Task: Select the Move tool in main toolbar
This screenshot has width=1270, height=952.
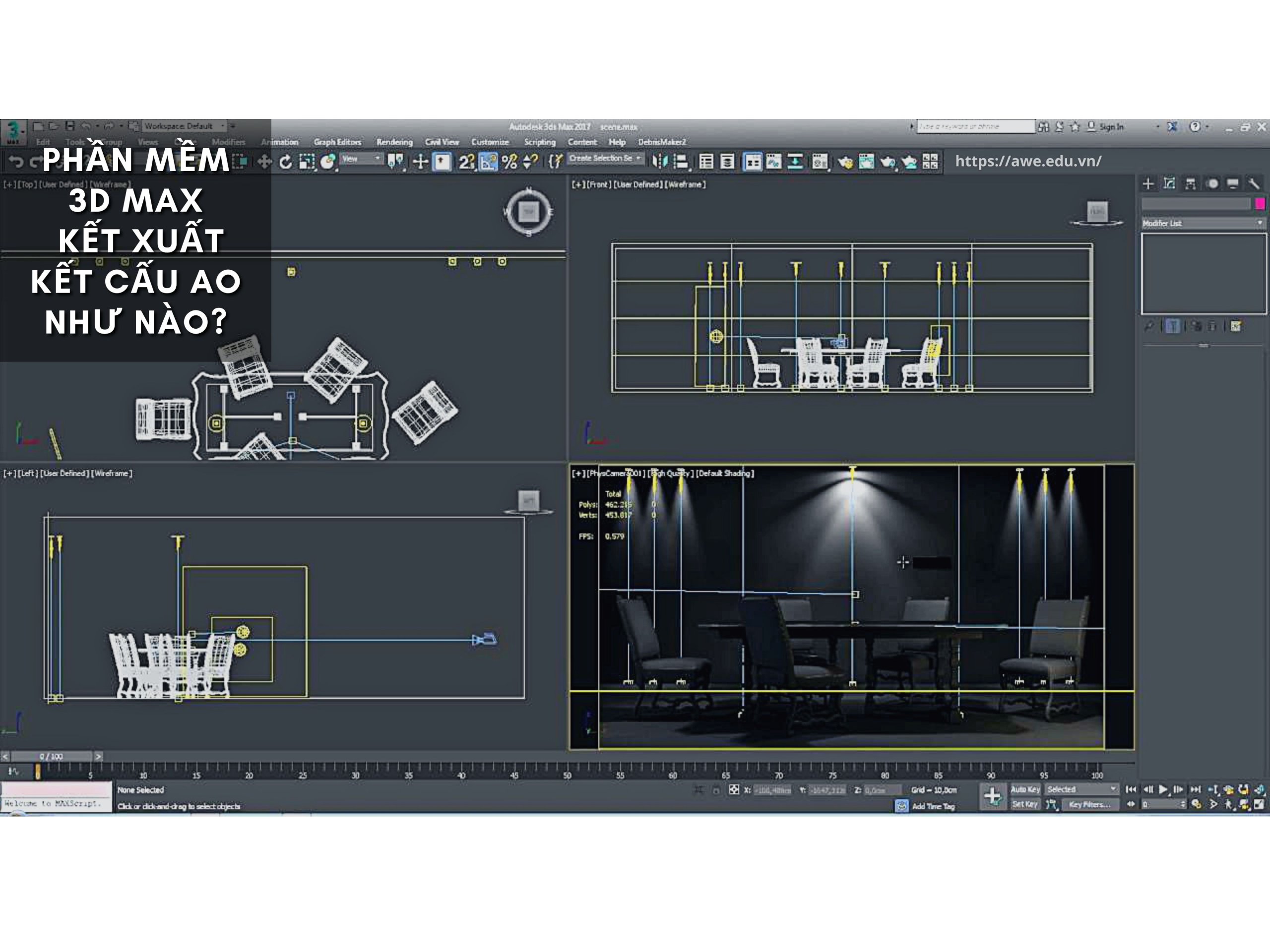Action: (x=264, y=162)
